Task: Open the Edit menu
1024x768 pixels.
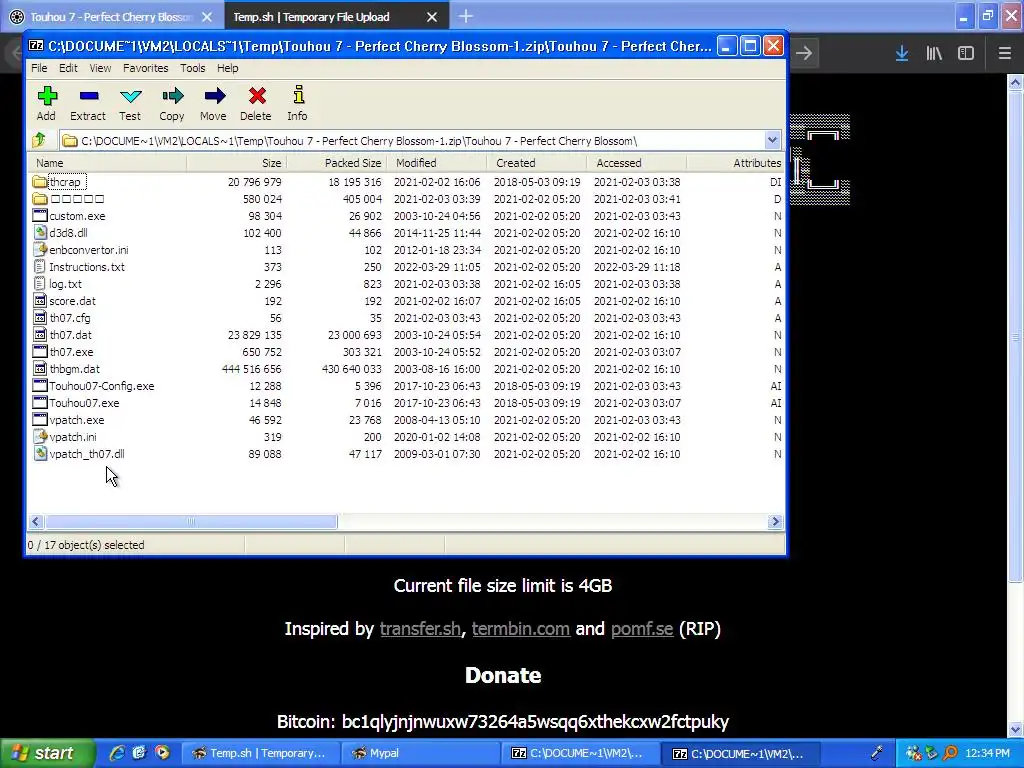Action: click(68, 68)
